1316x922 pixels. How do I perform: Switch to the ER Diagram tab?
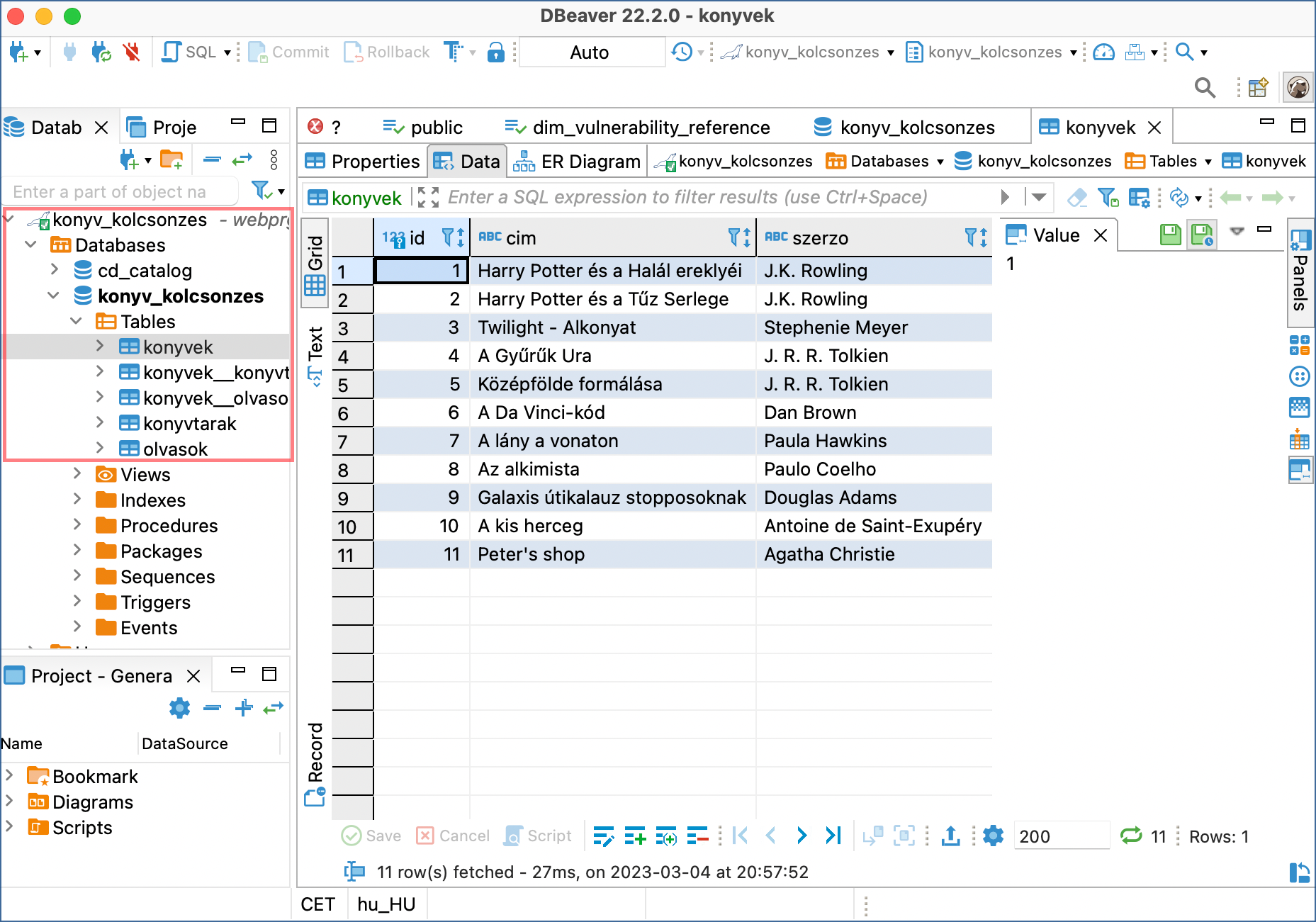(x=577, y=162)
